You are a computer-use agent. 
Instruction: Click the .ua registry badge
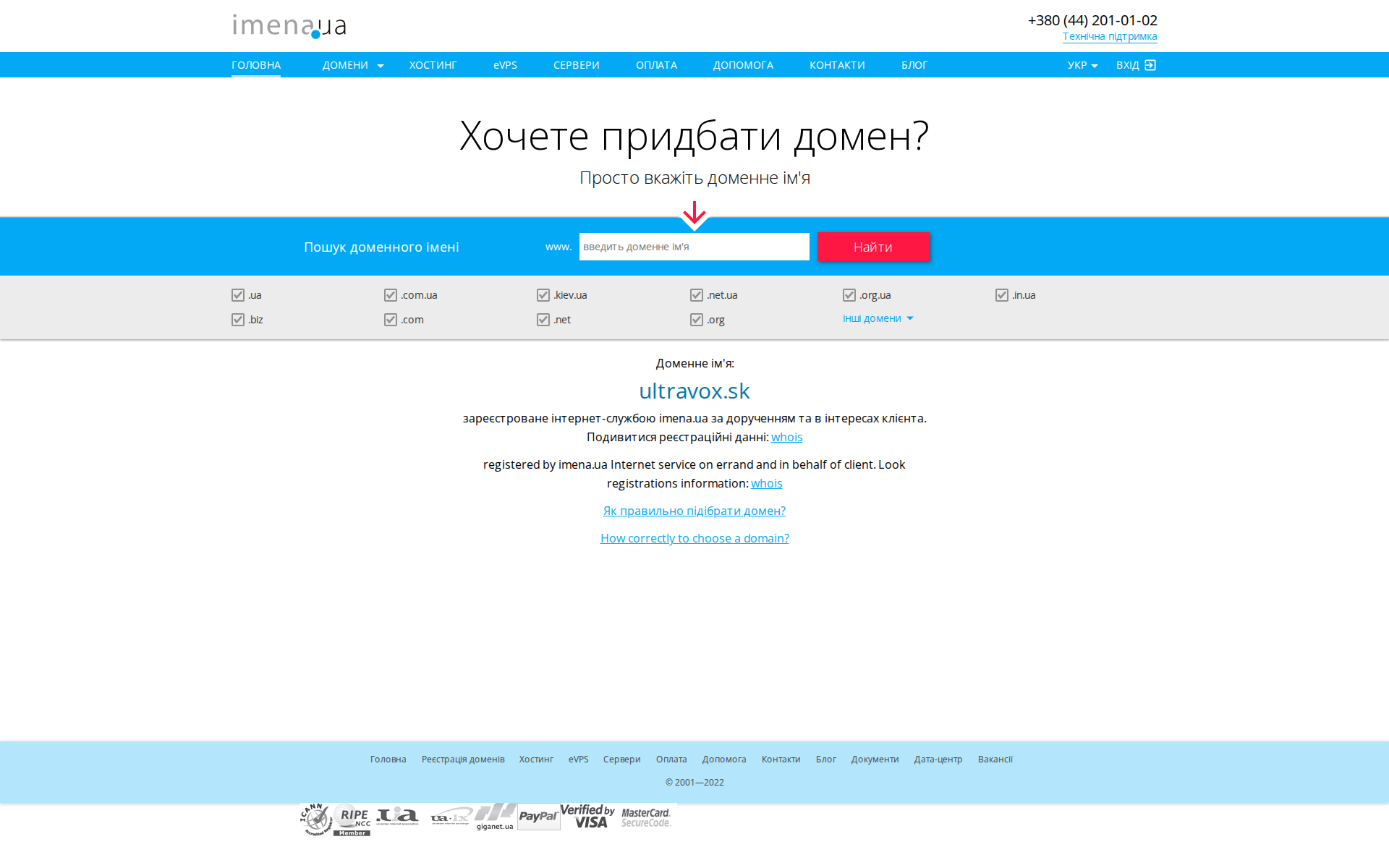396,816
